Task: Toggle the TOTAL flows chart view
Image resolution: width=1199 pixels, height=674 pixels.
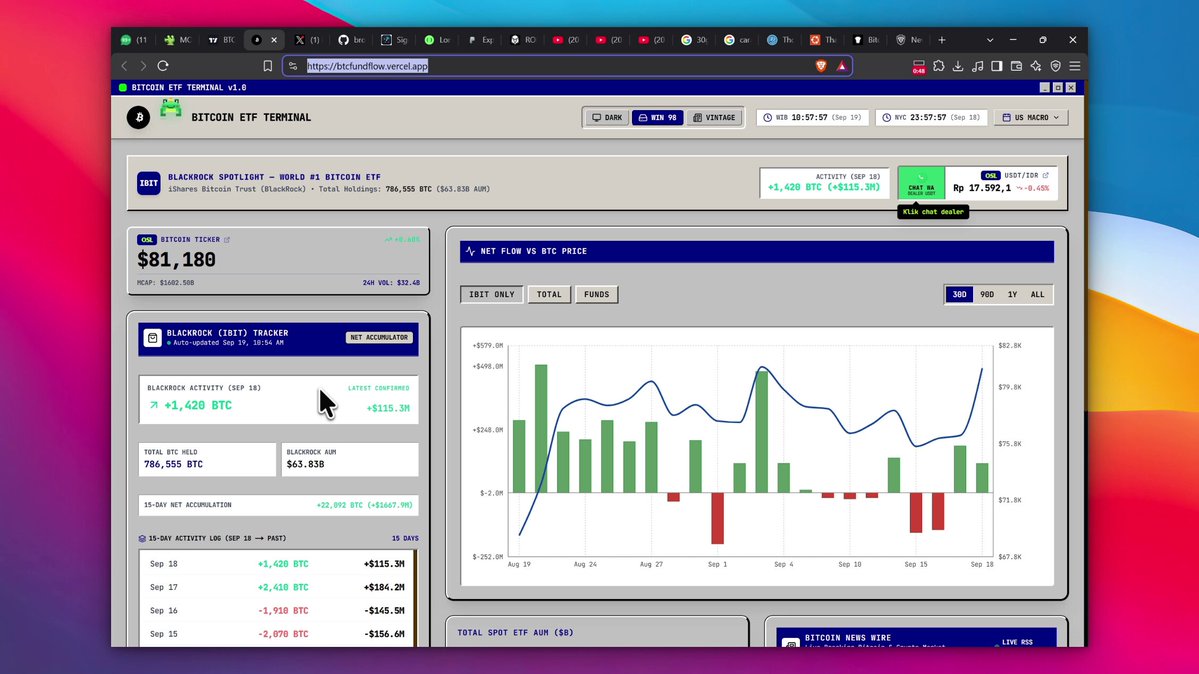Action: tap(549, 294)
